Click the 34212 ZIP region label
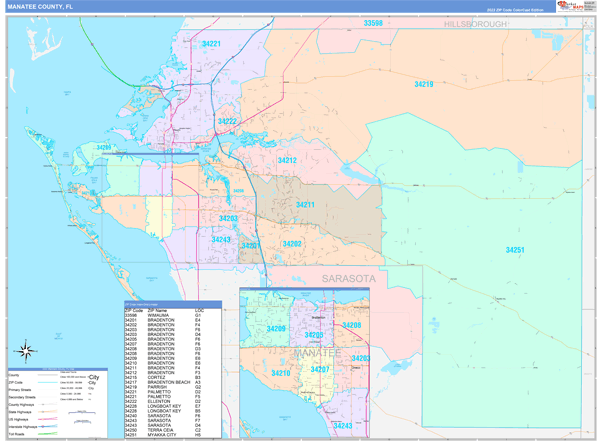Image resolution: width=600 pixels, height=441 pixels. click(x=287, y=160)
